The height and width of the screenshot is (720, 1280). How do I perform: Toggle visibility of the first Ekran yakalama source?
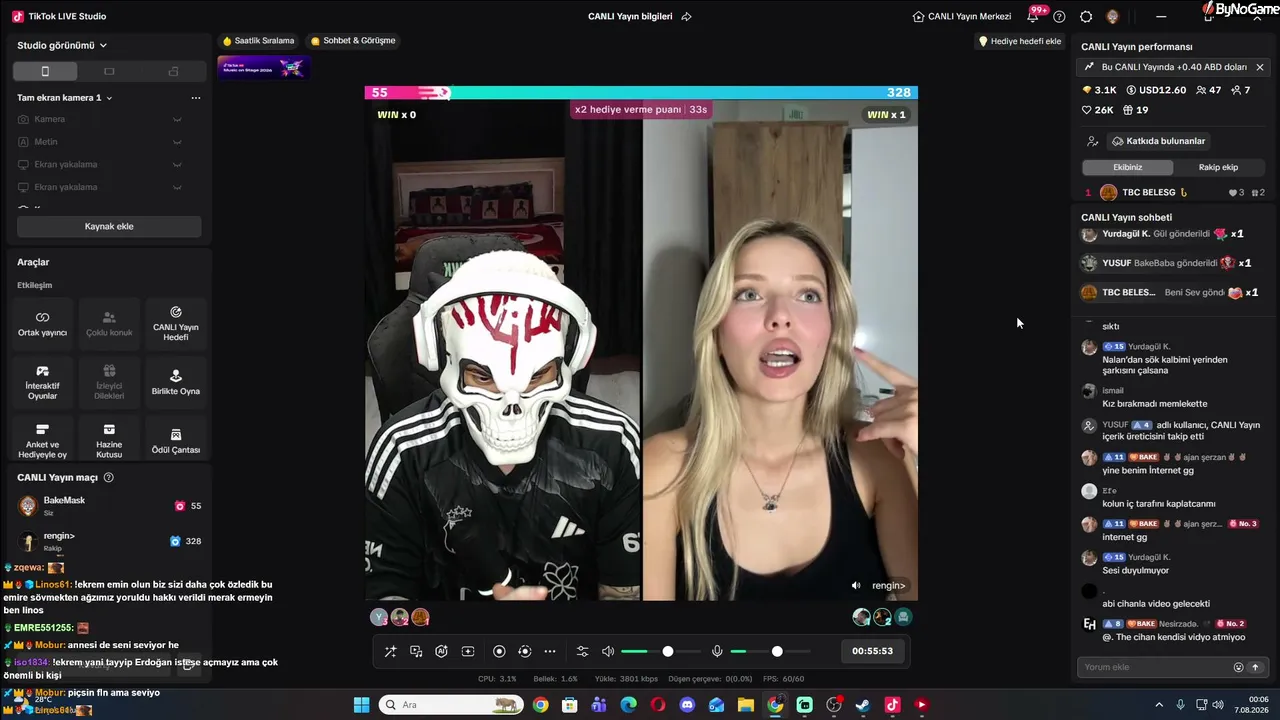[x=177, y=164]
